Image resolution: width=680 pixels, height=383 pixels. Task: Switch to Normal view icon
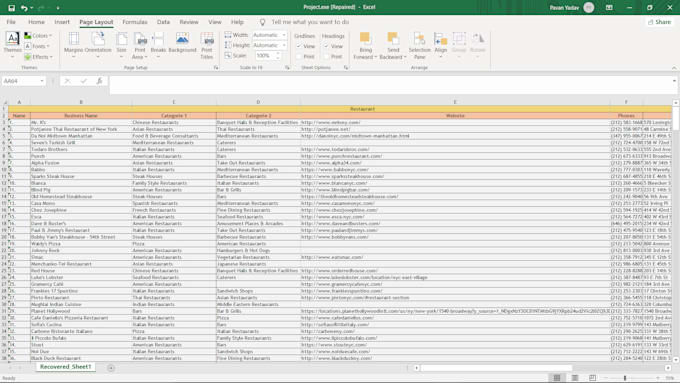click(x=557, y=378)
